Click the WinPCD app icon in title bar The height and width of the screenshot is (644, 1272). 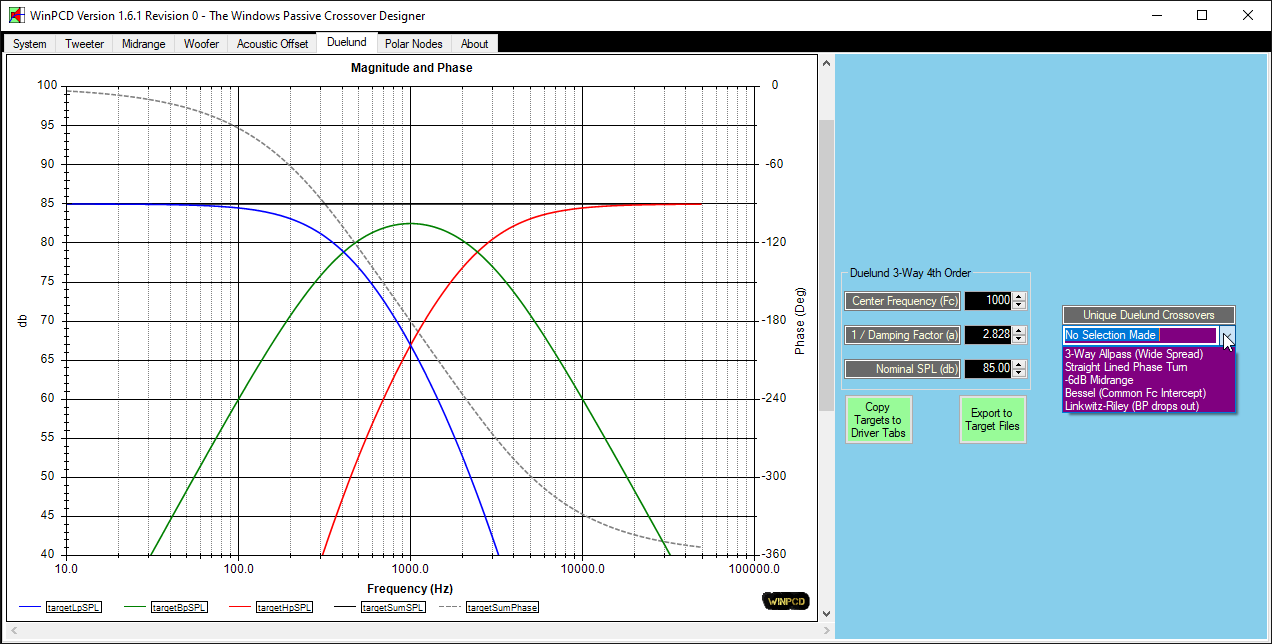pos(15,16)
